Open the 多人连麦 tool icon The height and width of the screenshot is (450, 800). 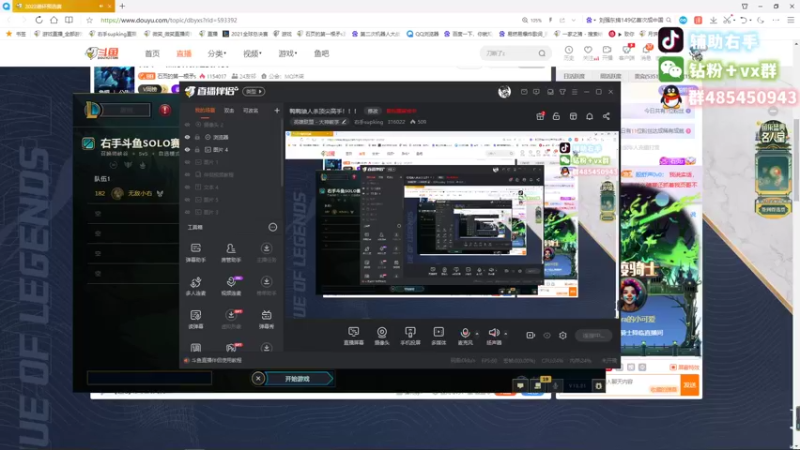[x=195, y=286]
